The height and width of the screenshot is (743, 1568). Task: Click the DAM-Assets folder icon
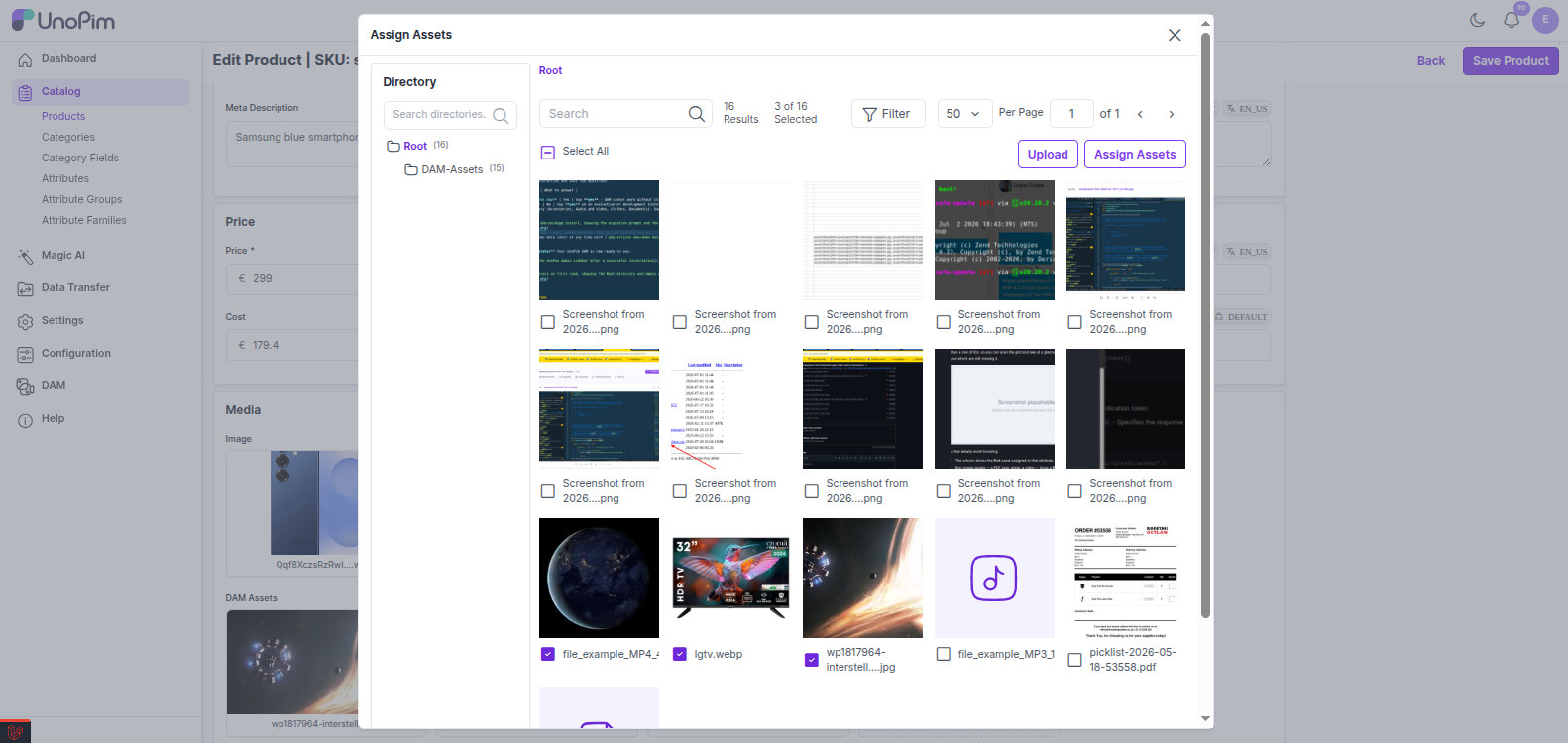tap(411, 170)
